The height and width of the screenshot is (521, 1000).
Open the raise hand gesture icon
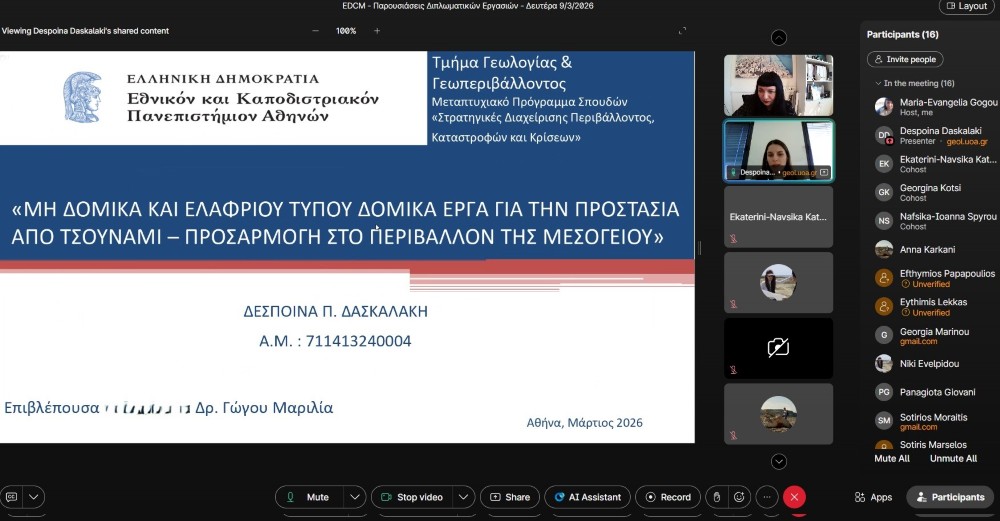pyautogui.click(x=715, y=497)
